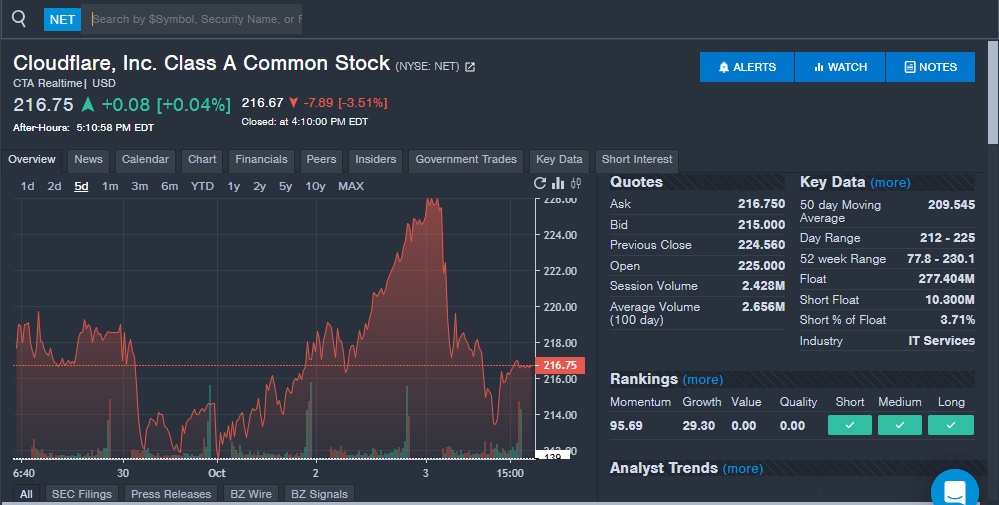Viewport: 999px width, 505px height.
Task: Click the symbol search input field
Action: [x=195, y=19]
